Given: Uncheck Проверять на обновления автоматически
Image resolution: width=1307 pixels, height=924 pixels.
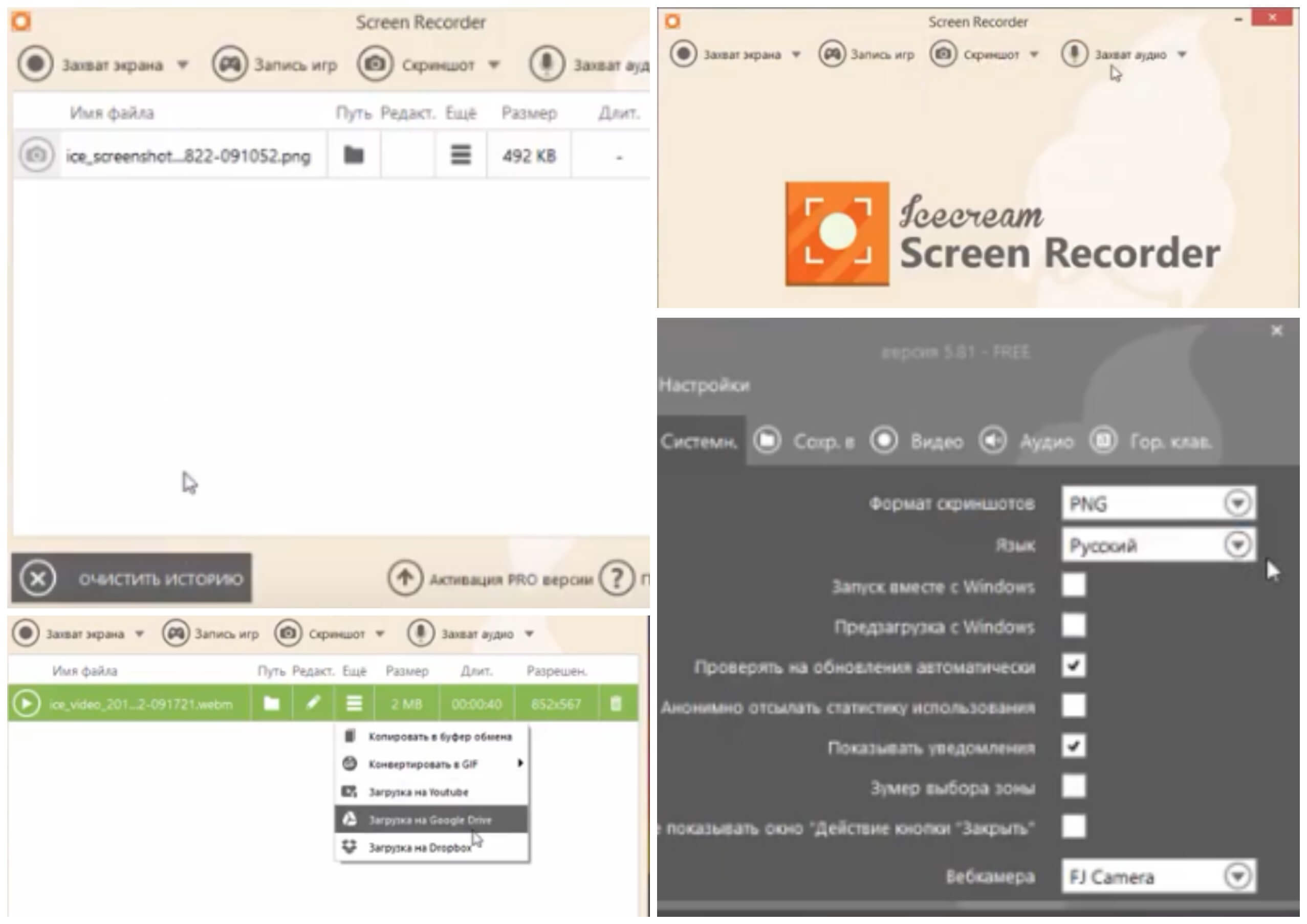Looking at the screenshot, I should coord(1074,666).
